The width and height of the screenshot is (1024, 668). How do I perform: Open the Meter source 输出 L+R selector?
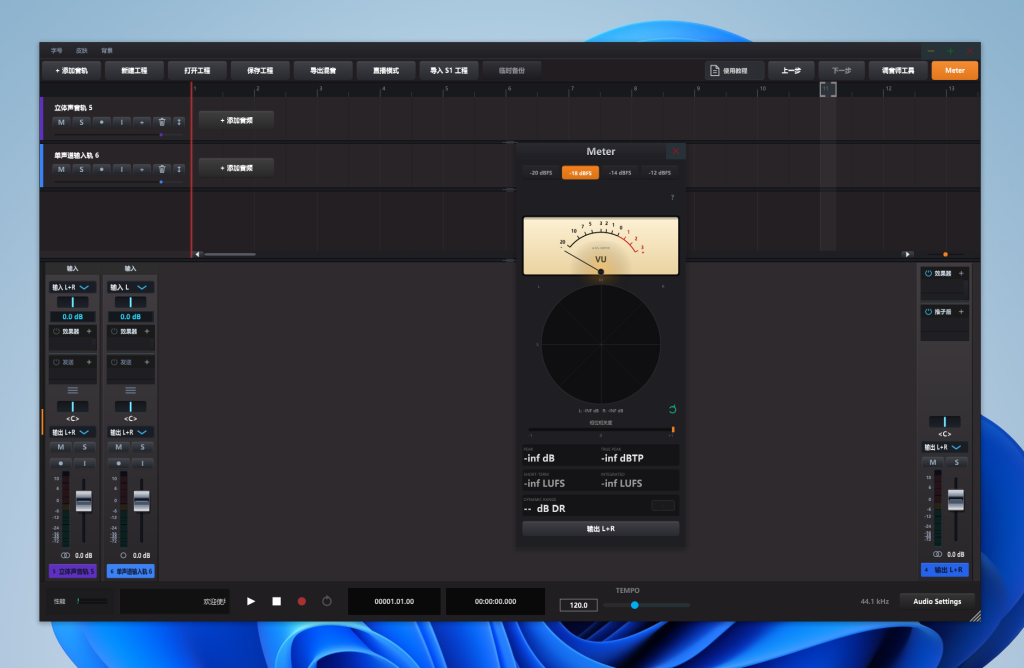pos(601,529)
